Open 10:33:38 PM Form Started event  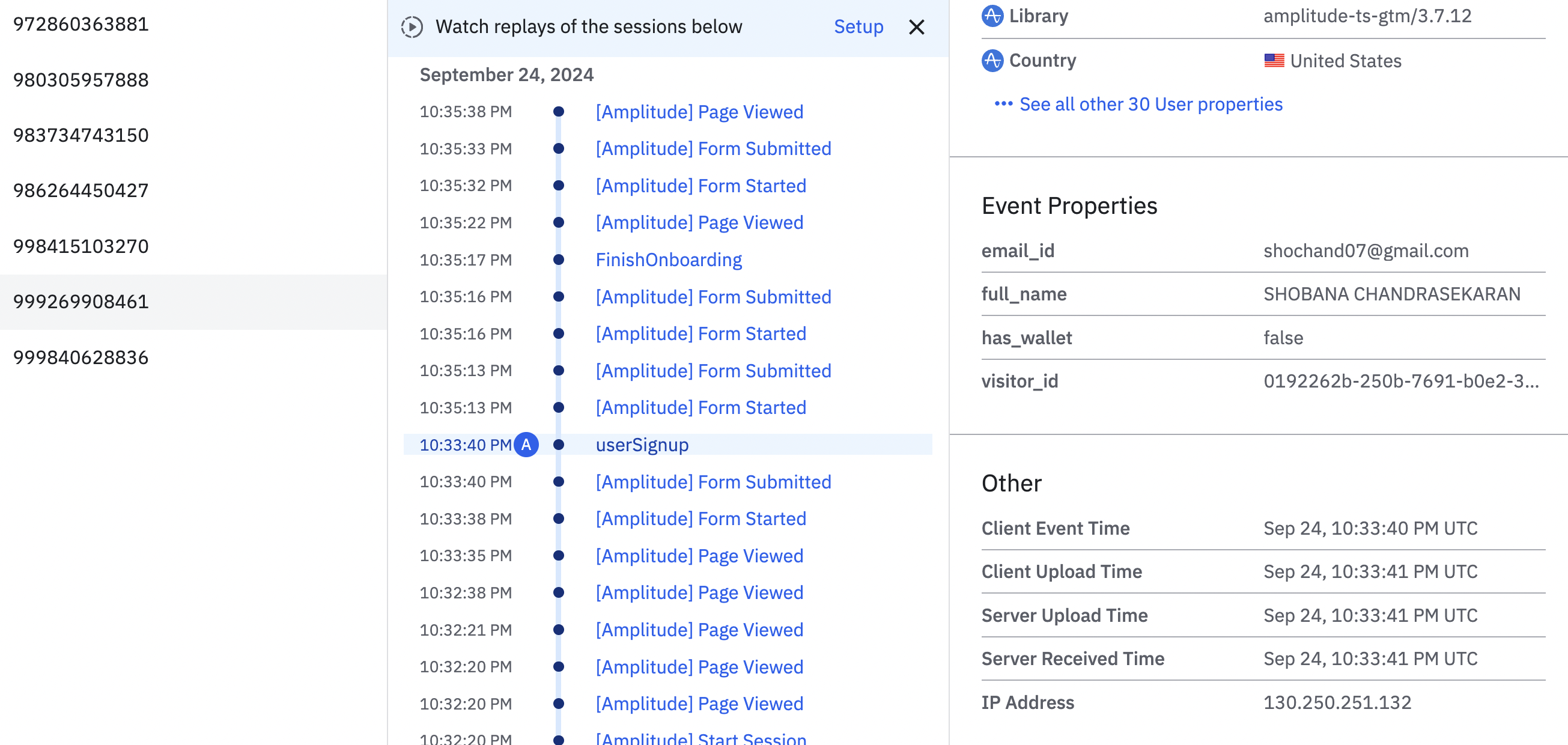(x=700, y=518)
